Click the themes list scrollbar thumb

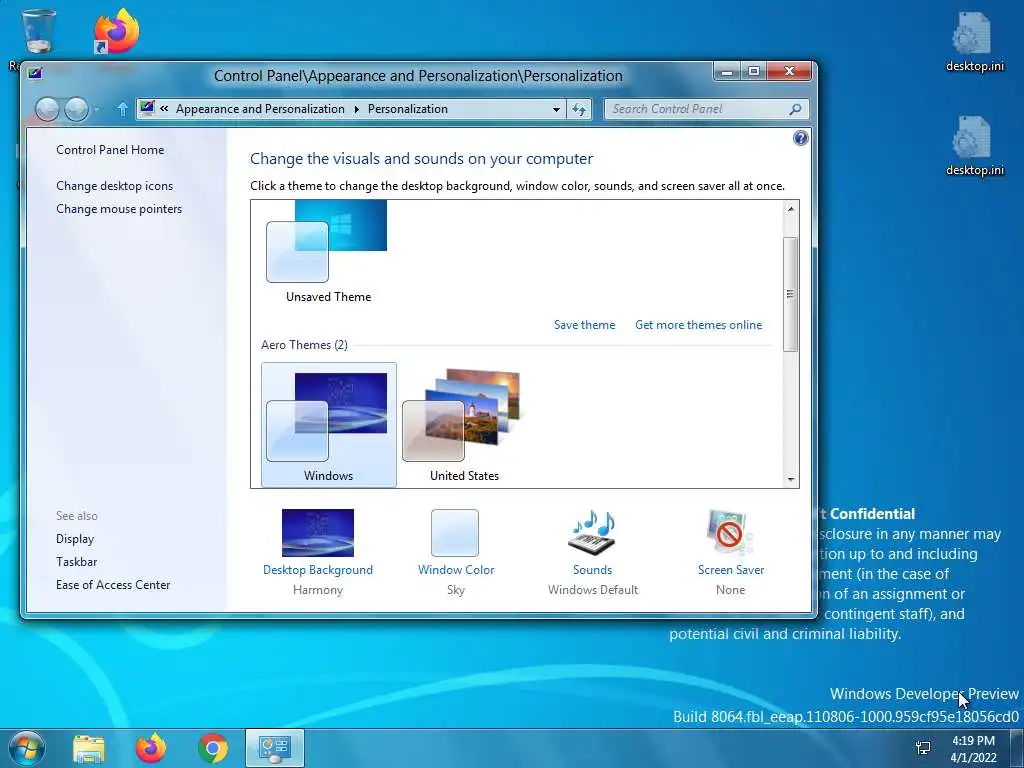click(791, 294)
